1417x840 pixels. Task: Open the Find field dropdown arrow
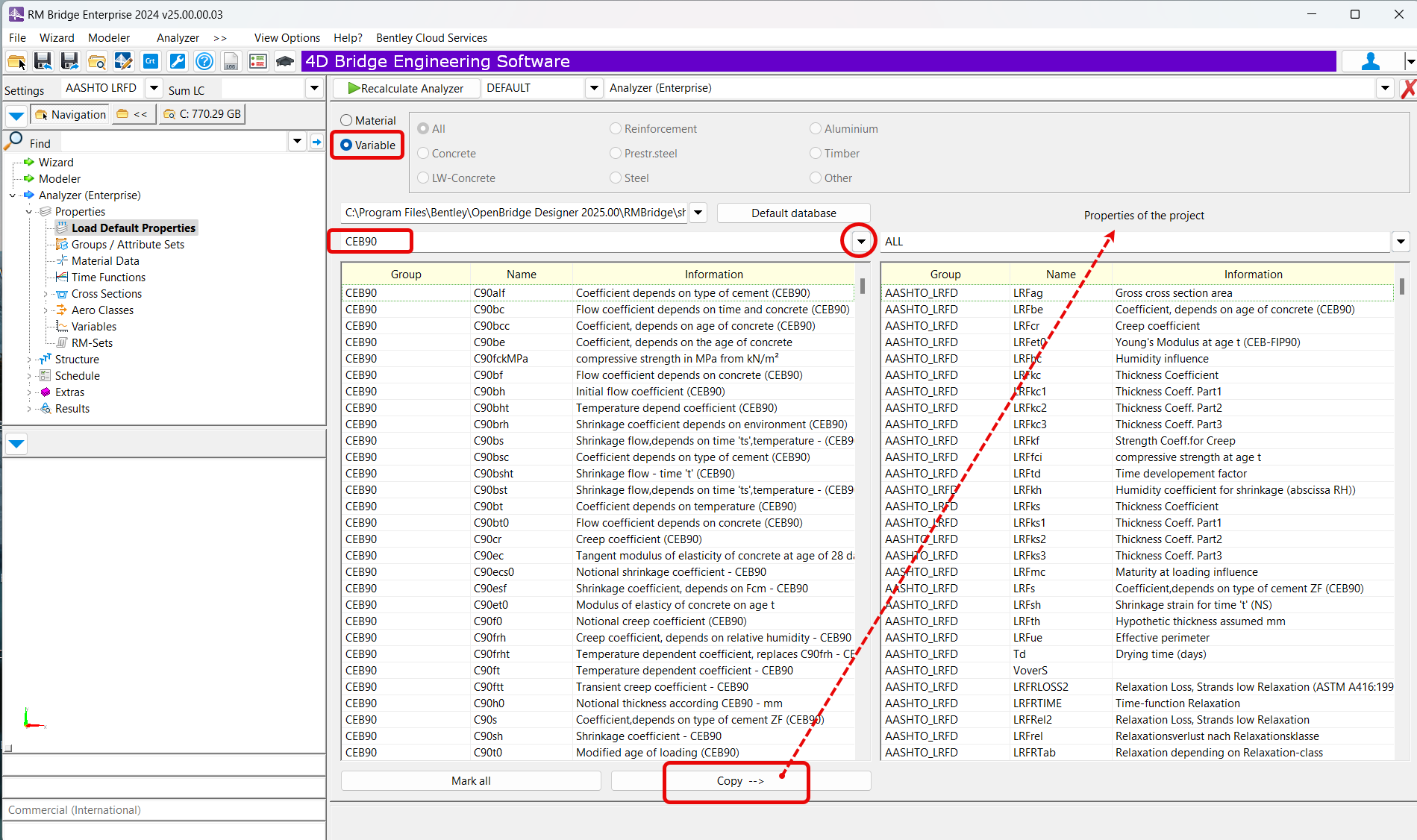(297, 141)
